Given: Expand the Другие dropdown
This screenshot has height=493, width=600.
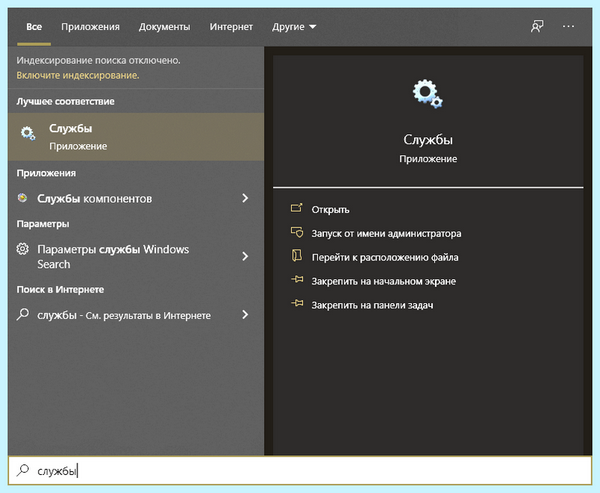Looking at the screenshot, I should (x=294, y=27).
